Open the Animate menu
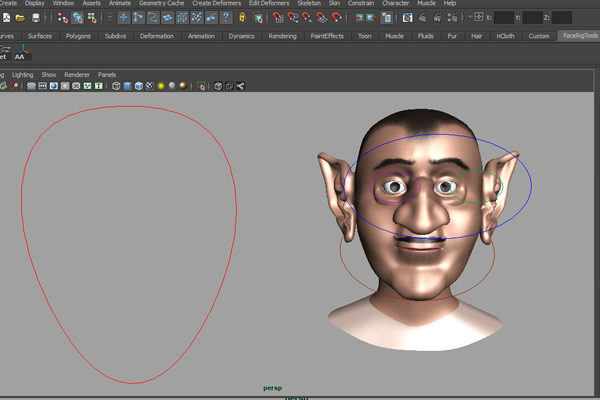The image size is (600, 400). (120, 3)
